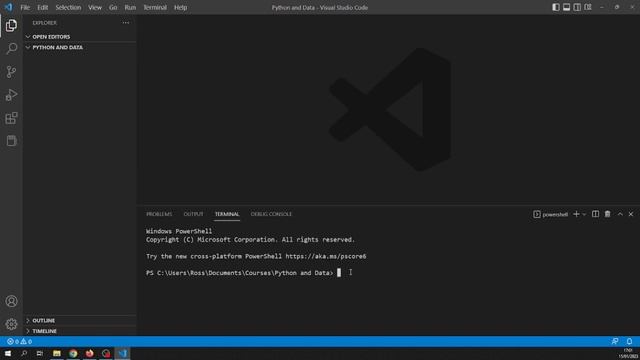
Task: Expand the Outline section
Action: point(80,320)
